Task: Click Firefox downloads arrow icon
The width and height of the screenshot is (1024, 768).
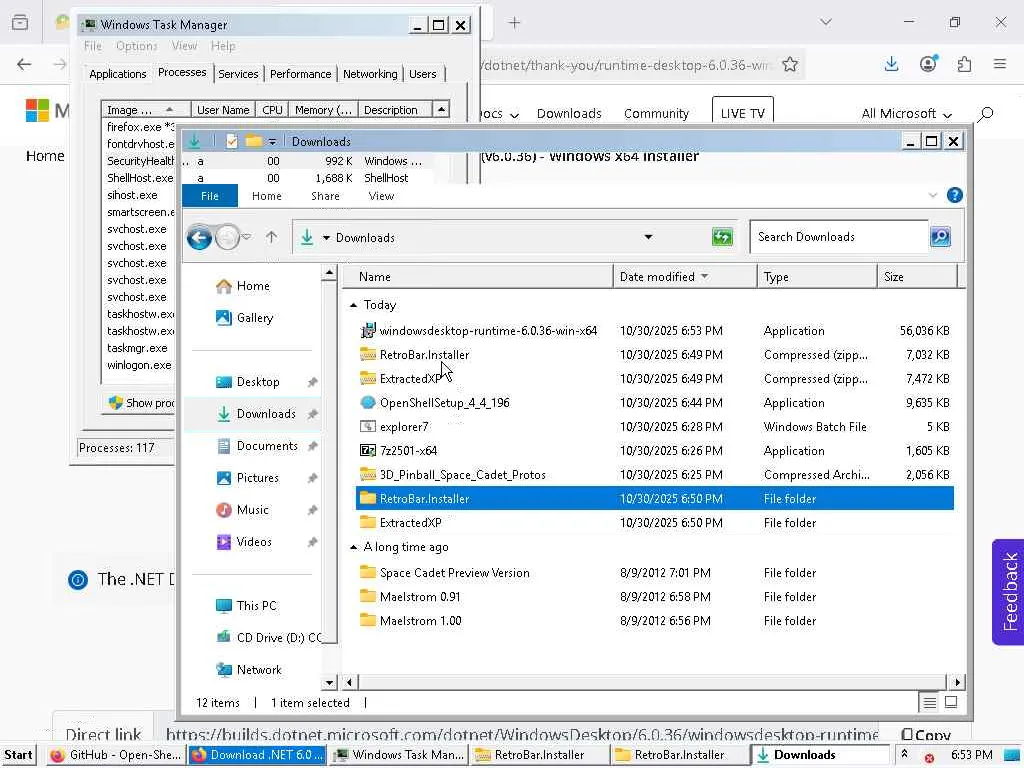Action: tap(891, 64)
